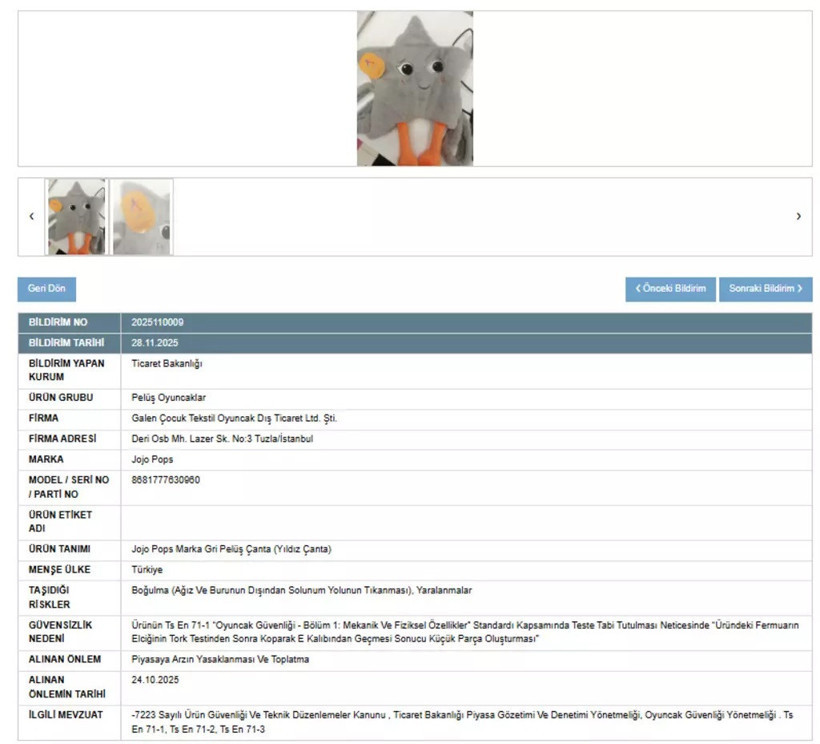Click the model number 8681777630960
Screen dimensions: 820x744
pyautogui.click(x=166, y=480)
